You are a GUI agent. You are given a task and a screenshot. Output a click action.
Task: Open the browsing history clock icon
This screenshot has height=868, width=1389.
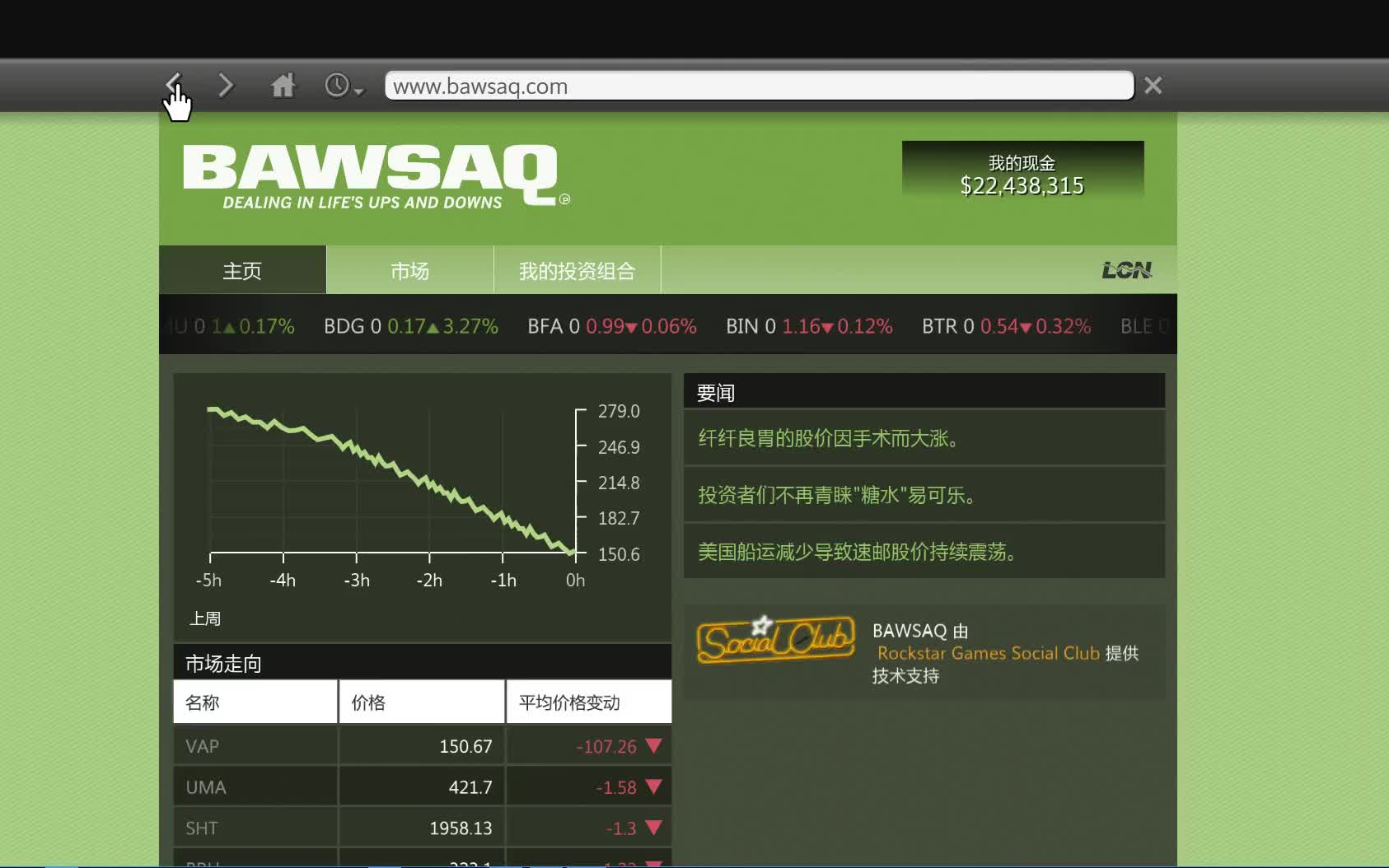click(338, 85)
